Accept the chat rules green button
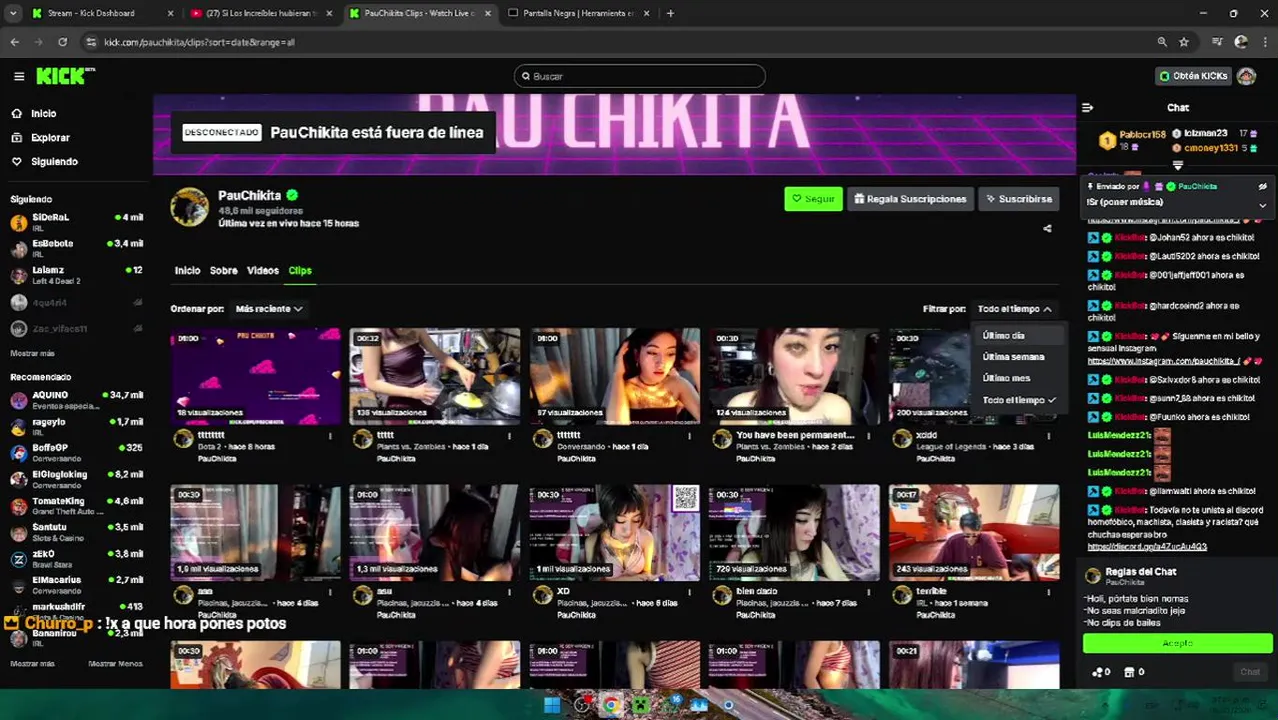This screenshot has width=1278, height=720. coord(1177,643)
